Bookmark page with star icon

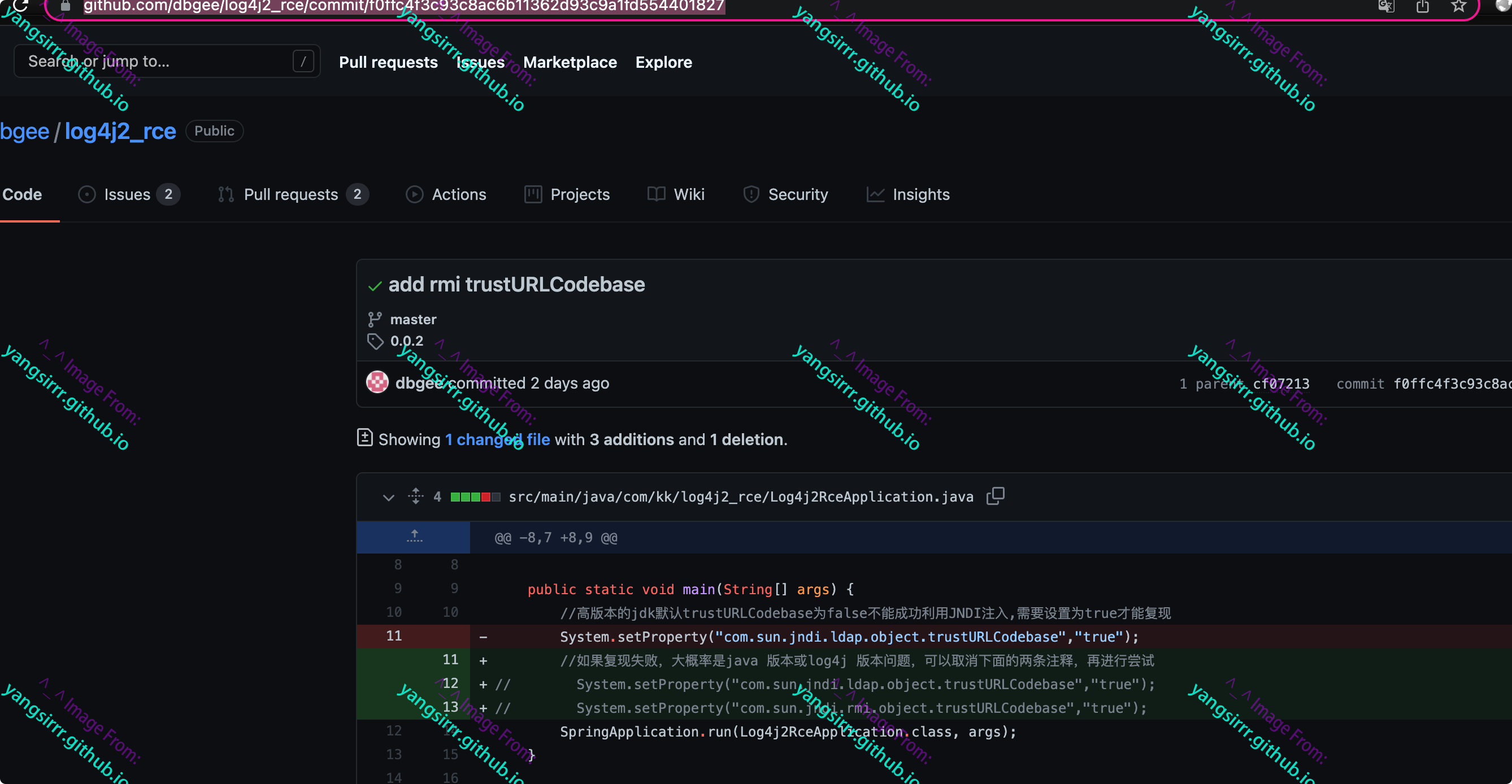tap(1458, 6)
